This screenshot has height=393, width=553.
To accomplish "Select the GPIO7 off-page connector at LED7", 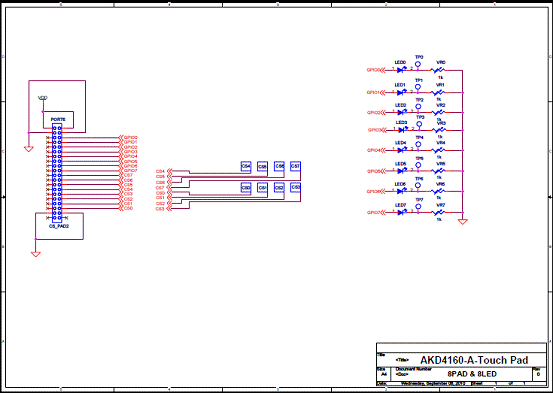I will (x=376, y=213).
